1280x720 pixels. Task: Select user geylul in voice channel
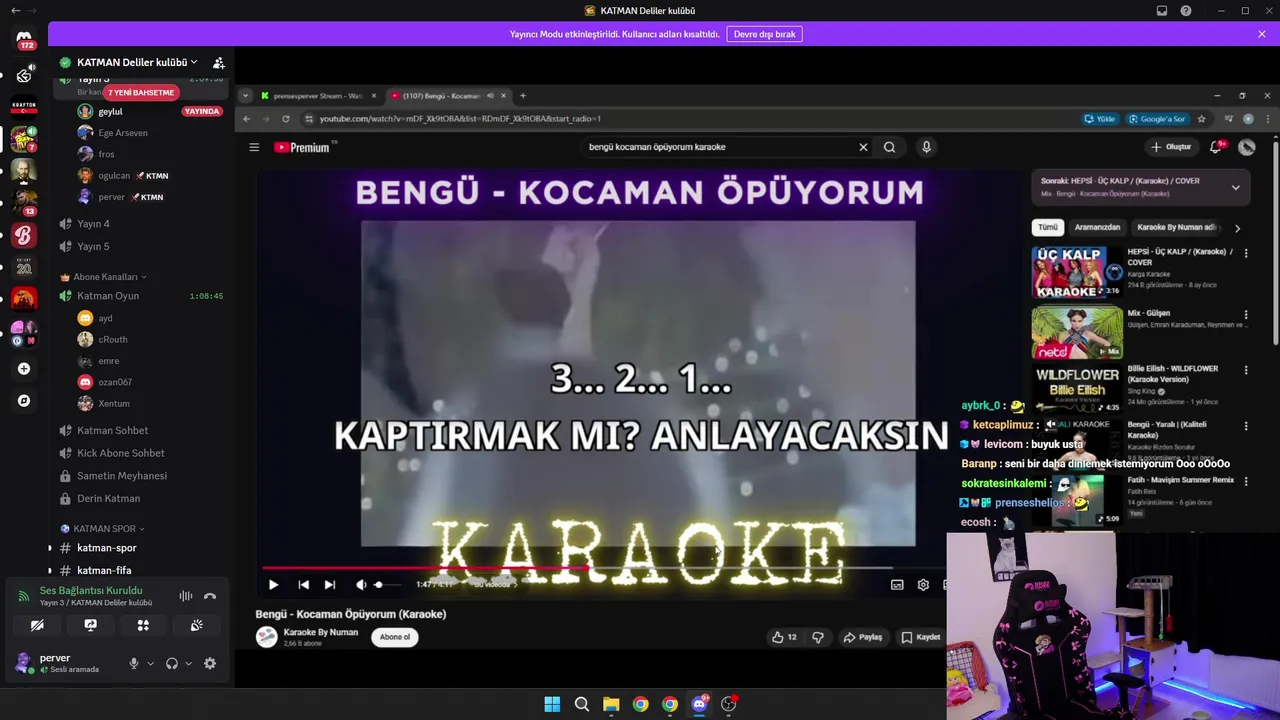pyautogui.click(x=110, y=112)
